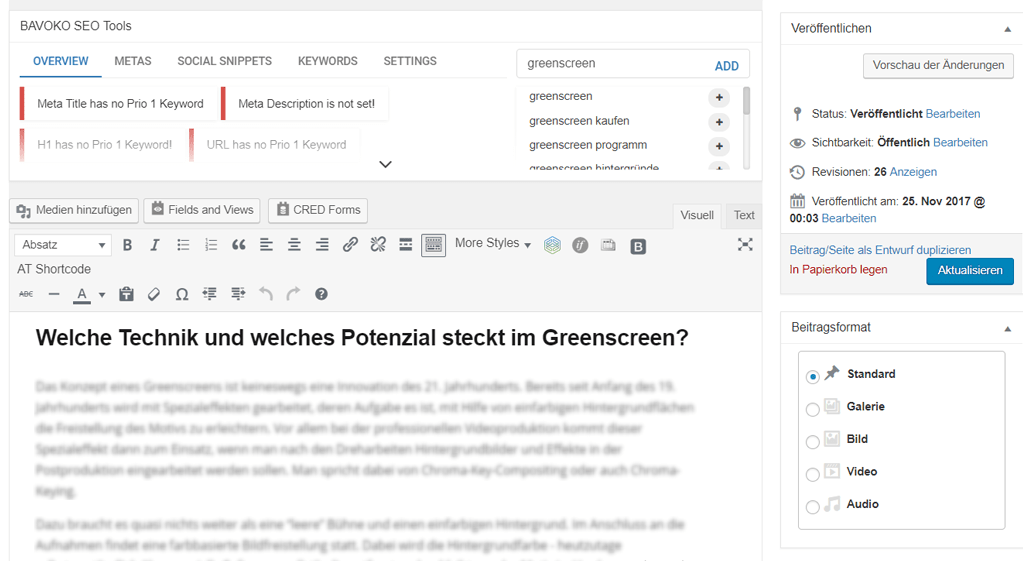Move post to trash via In Papierkorb legen

838,269
